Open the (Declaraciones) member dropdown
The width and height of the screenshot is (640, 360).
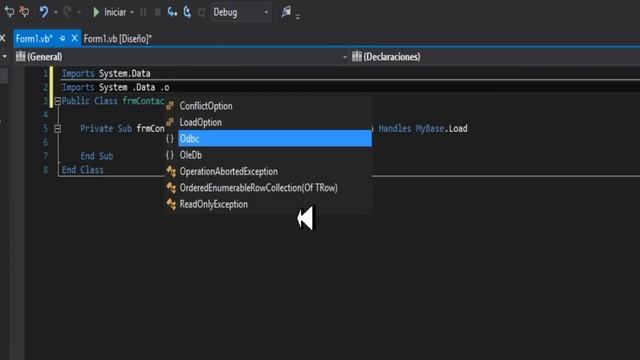pyautogui.click(x=495, y=57)
